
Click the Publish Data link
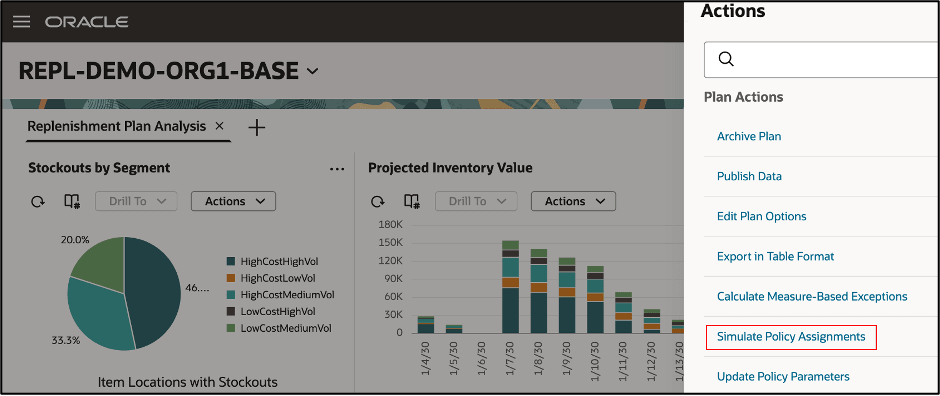(x=749, y=177)
